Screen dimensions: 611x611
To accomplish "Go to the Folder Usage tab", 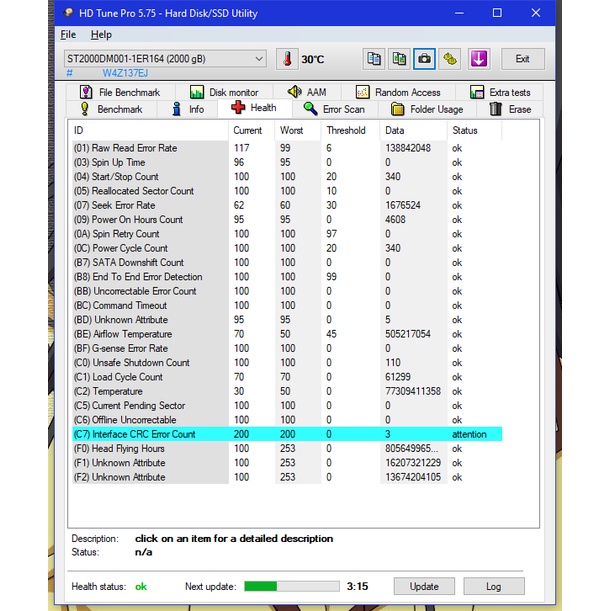I will click(x=427, y=109).
